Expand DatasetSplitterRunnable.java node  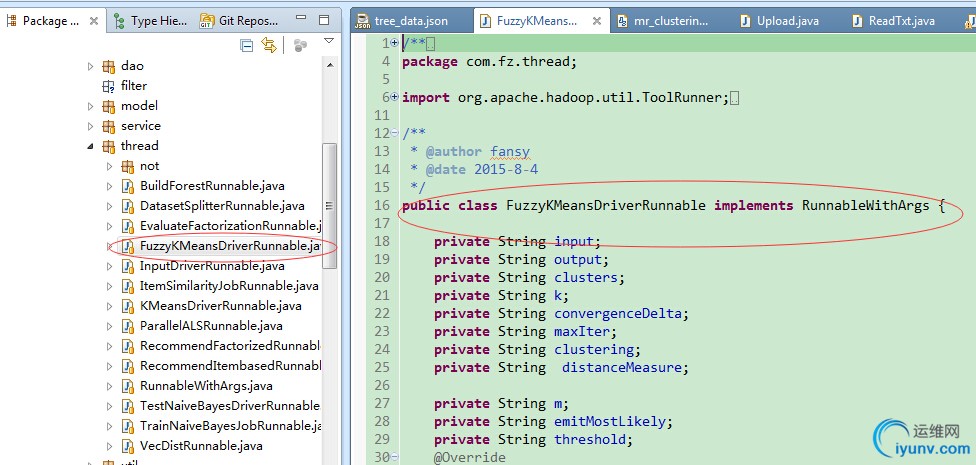(x=110, y=206)
